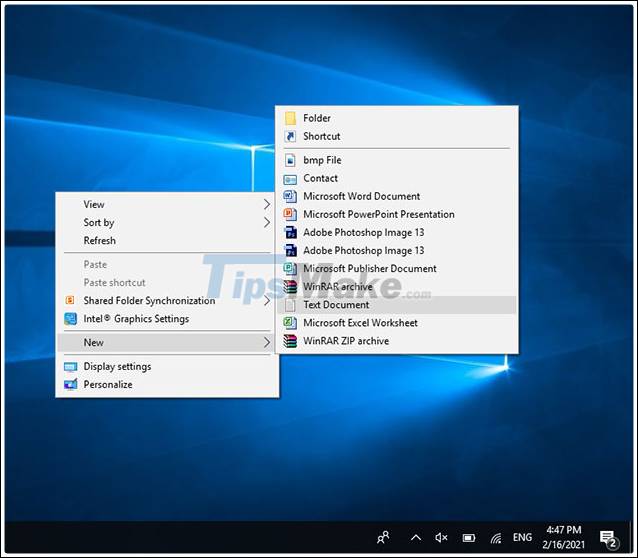638x558 pixels.
Task: Click the muted volume speaker icon
Action: pyautogui.click(x=441, y=538)
